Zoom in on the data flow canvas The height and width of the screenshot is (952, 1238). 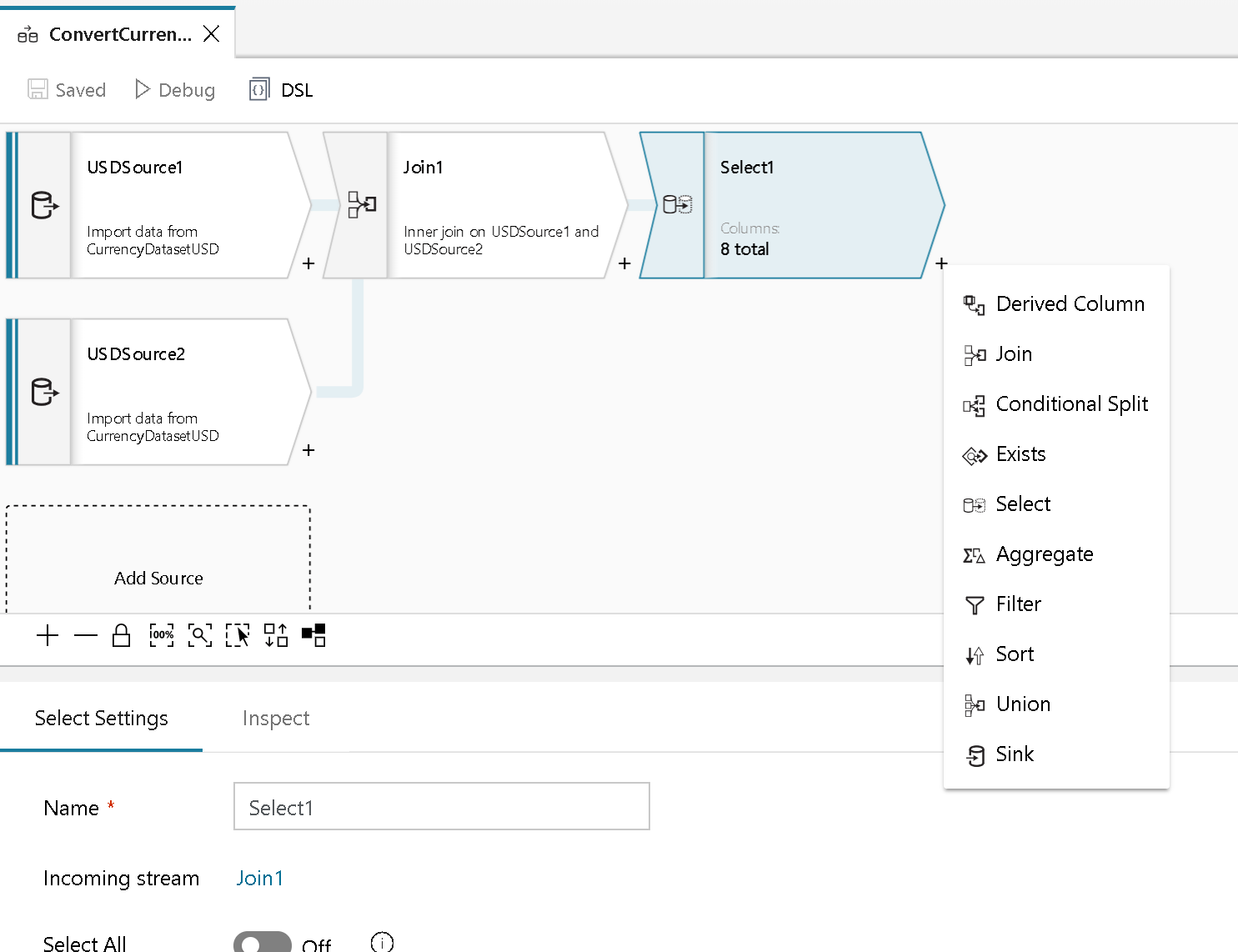(48, 635)
